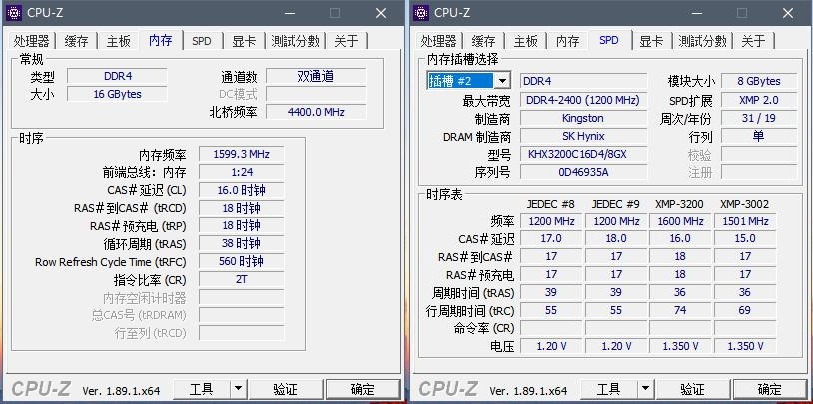Click 工具 button in left CPU-Z window
Viewport: 813px width, 404px height.
202,389
